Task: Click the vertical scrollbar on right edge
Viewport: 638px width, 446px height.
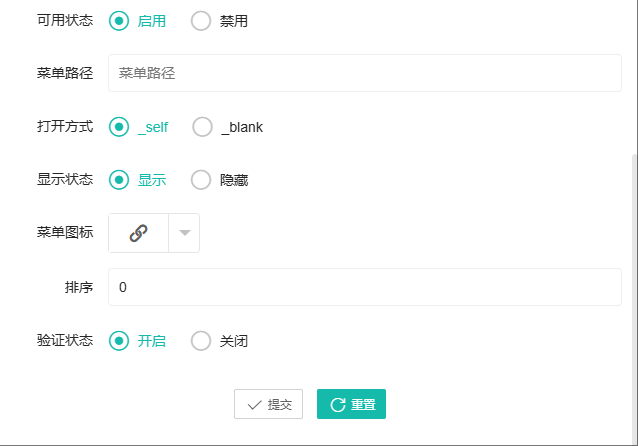Action: coord(634,299)
